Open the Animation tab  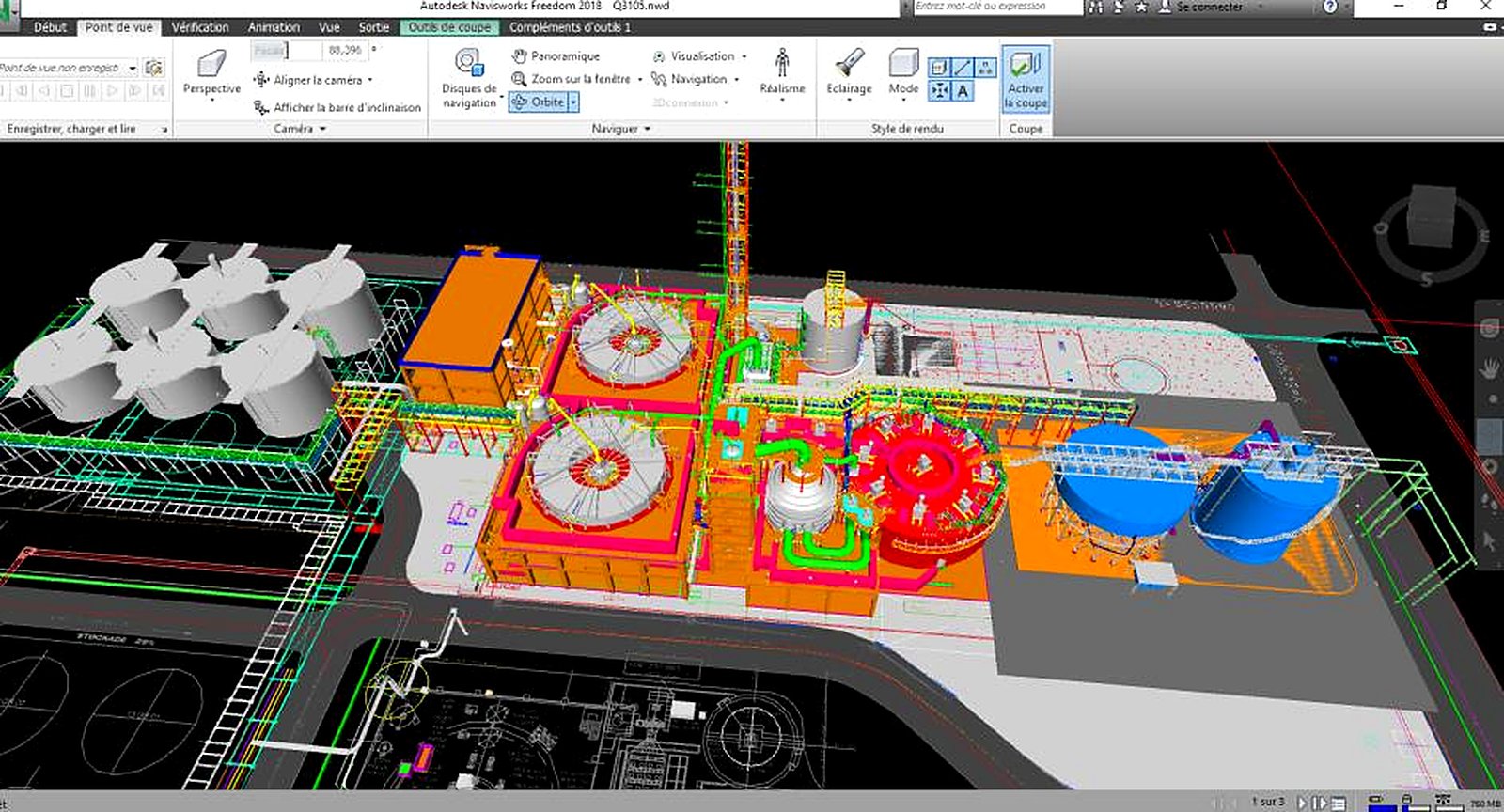pyautogui.click(x=274, y=27)
